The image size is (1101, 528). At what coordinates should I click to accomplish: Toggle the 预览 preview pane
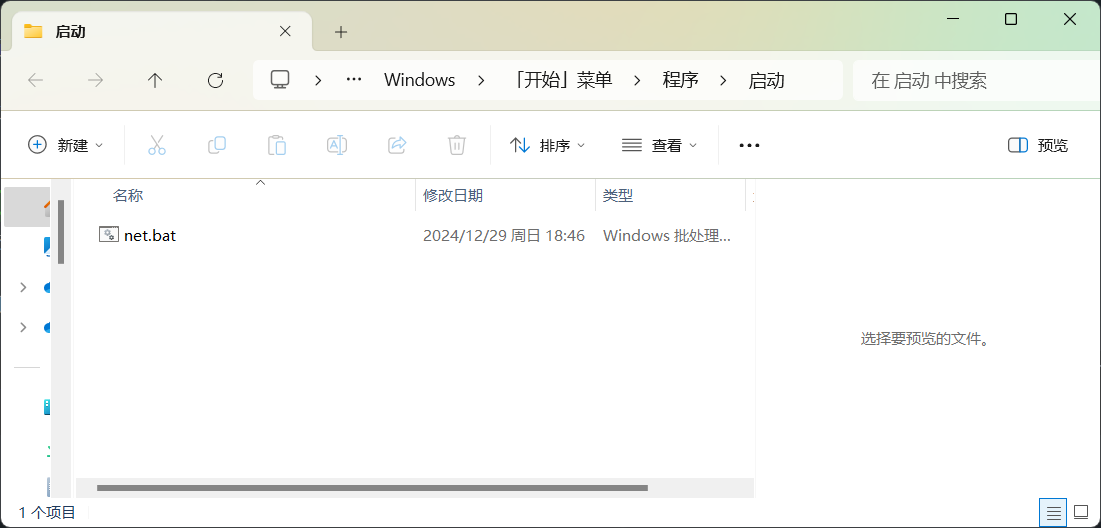tap(1038, 145)
